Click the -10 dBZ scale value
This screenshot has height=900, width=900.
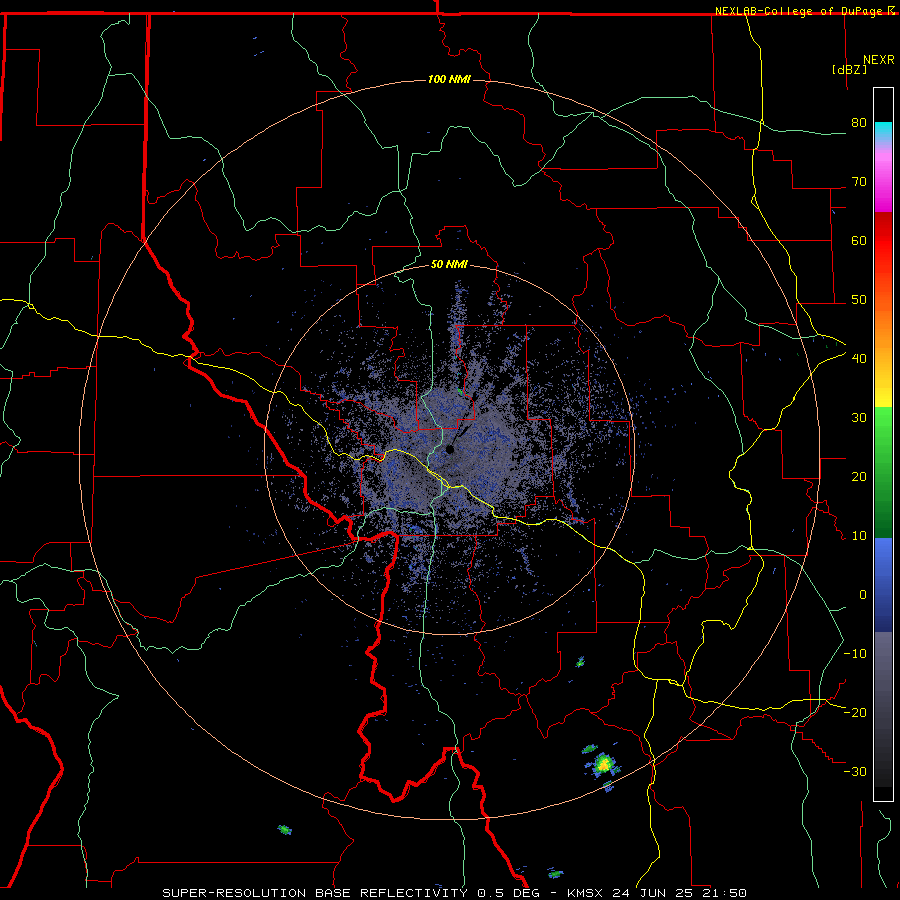tap(855, 653)
